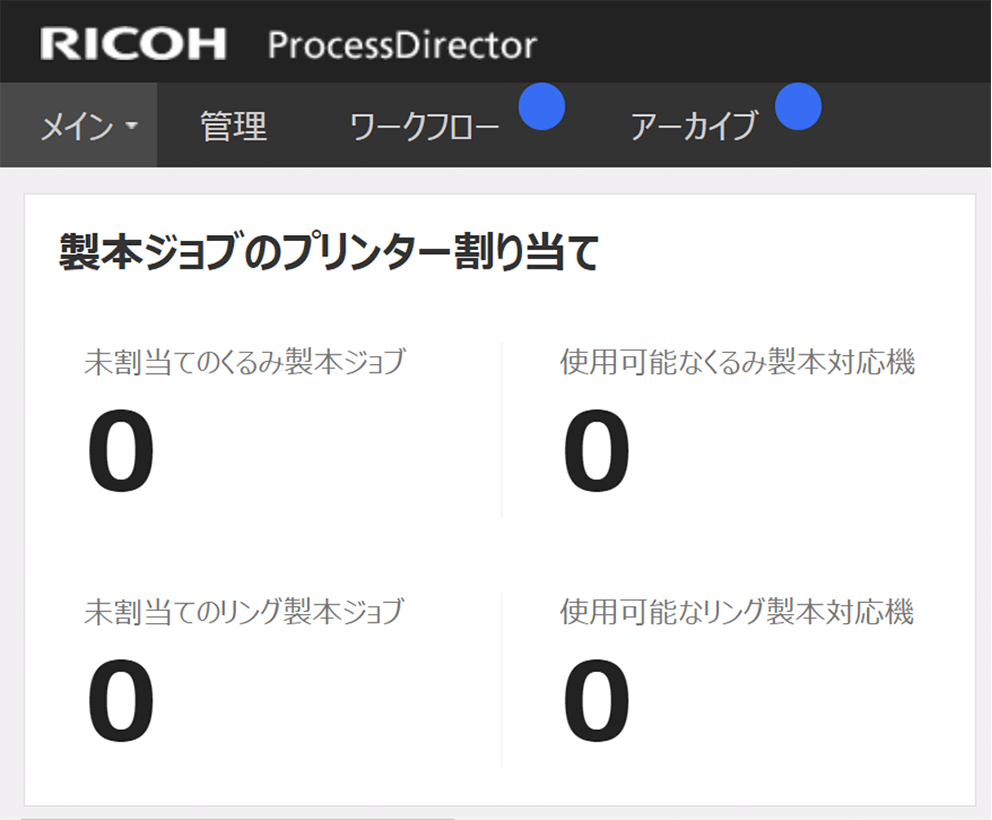Screen dimensions: 992x820
Task: Open the メイン tab
Action: click(x=76, y=127)
